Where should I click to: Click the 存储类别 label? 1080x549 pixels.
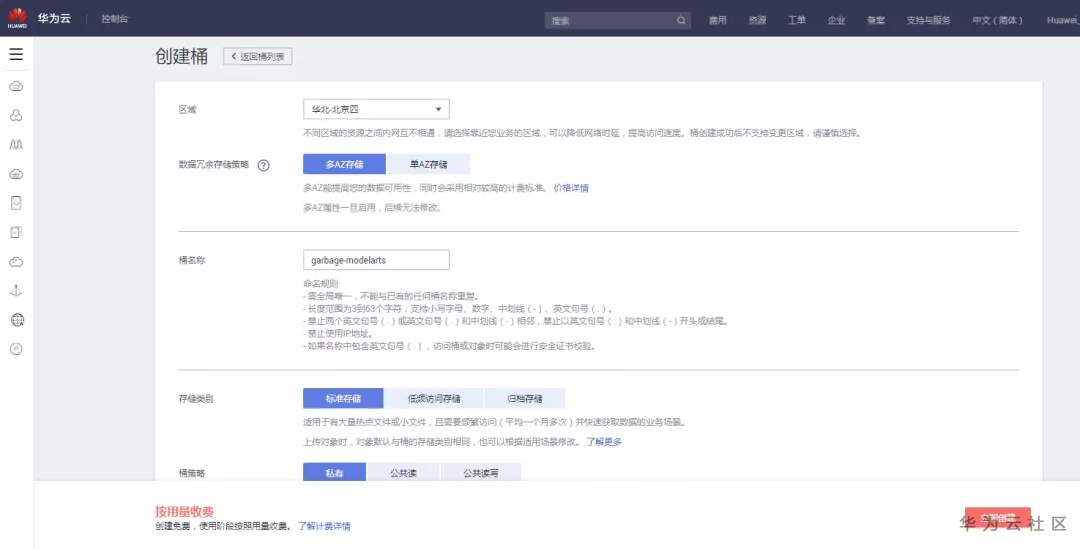tap(196, 399)
